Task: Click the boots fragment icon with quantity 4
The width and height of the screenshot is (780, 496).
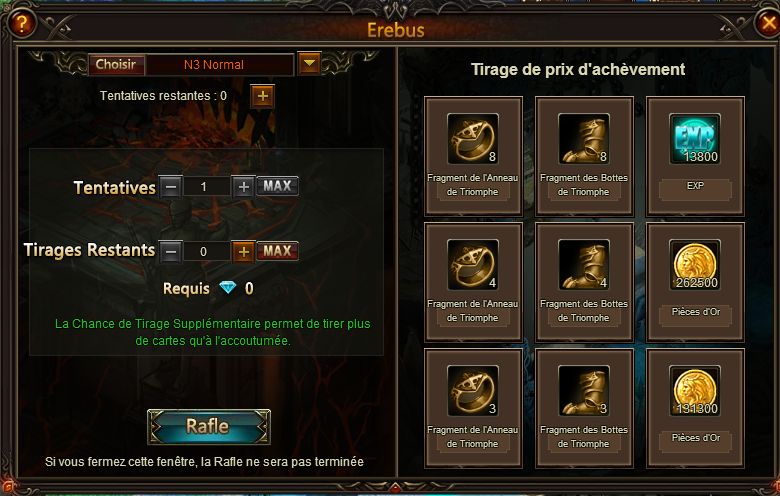Action: tap(584, 265)
